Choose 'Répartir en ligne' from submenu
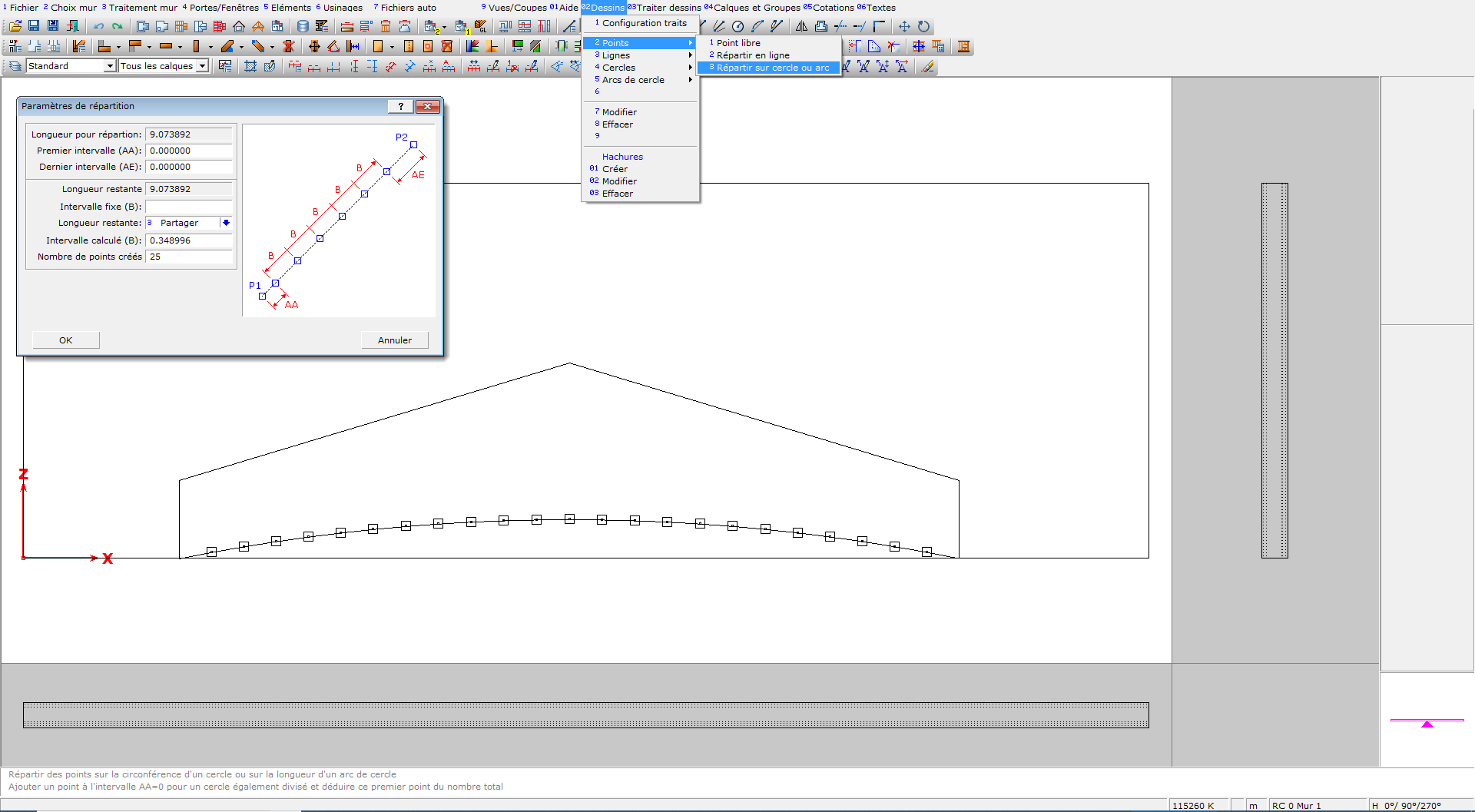 [x=753, y=55]
